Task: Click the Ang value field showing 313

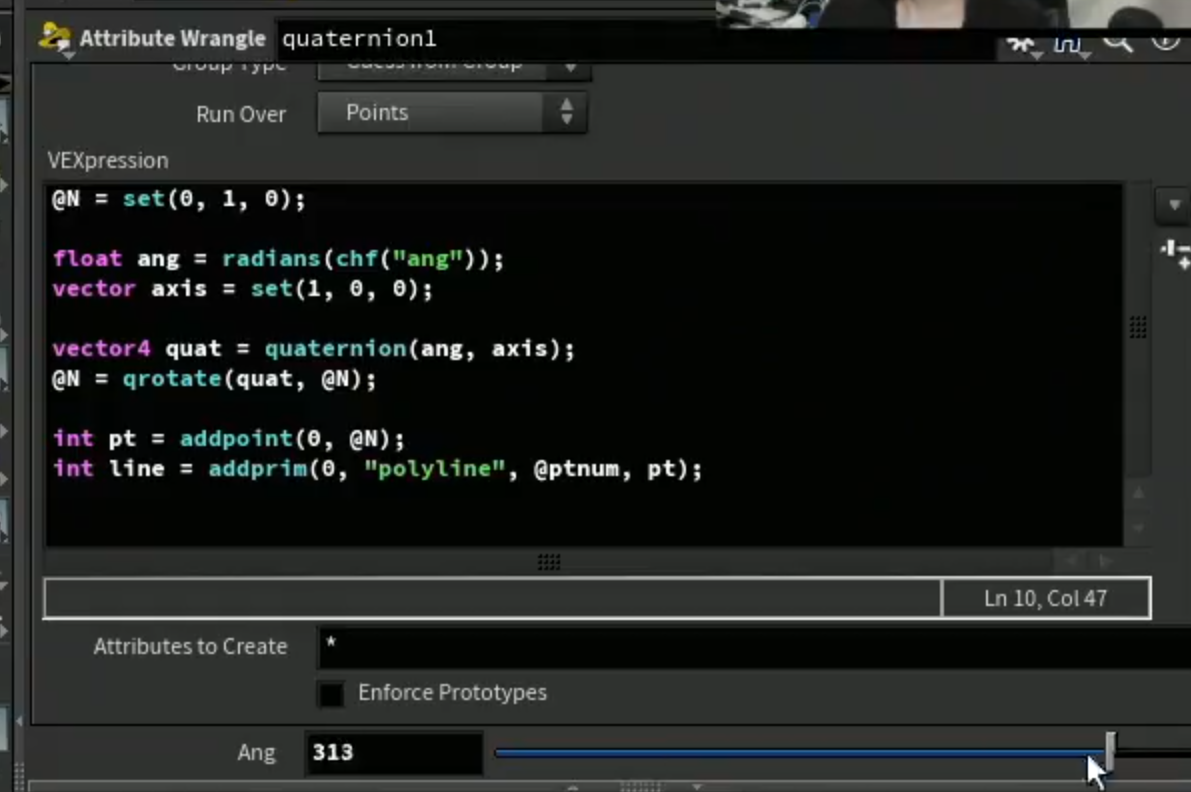Action: (x=393, y=753)
